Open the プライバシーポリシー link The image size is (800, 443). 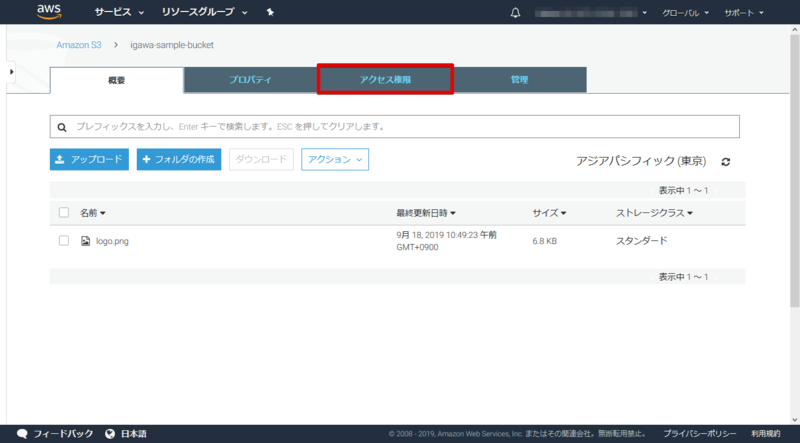700,434
